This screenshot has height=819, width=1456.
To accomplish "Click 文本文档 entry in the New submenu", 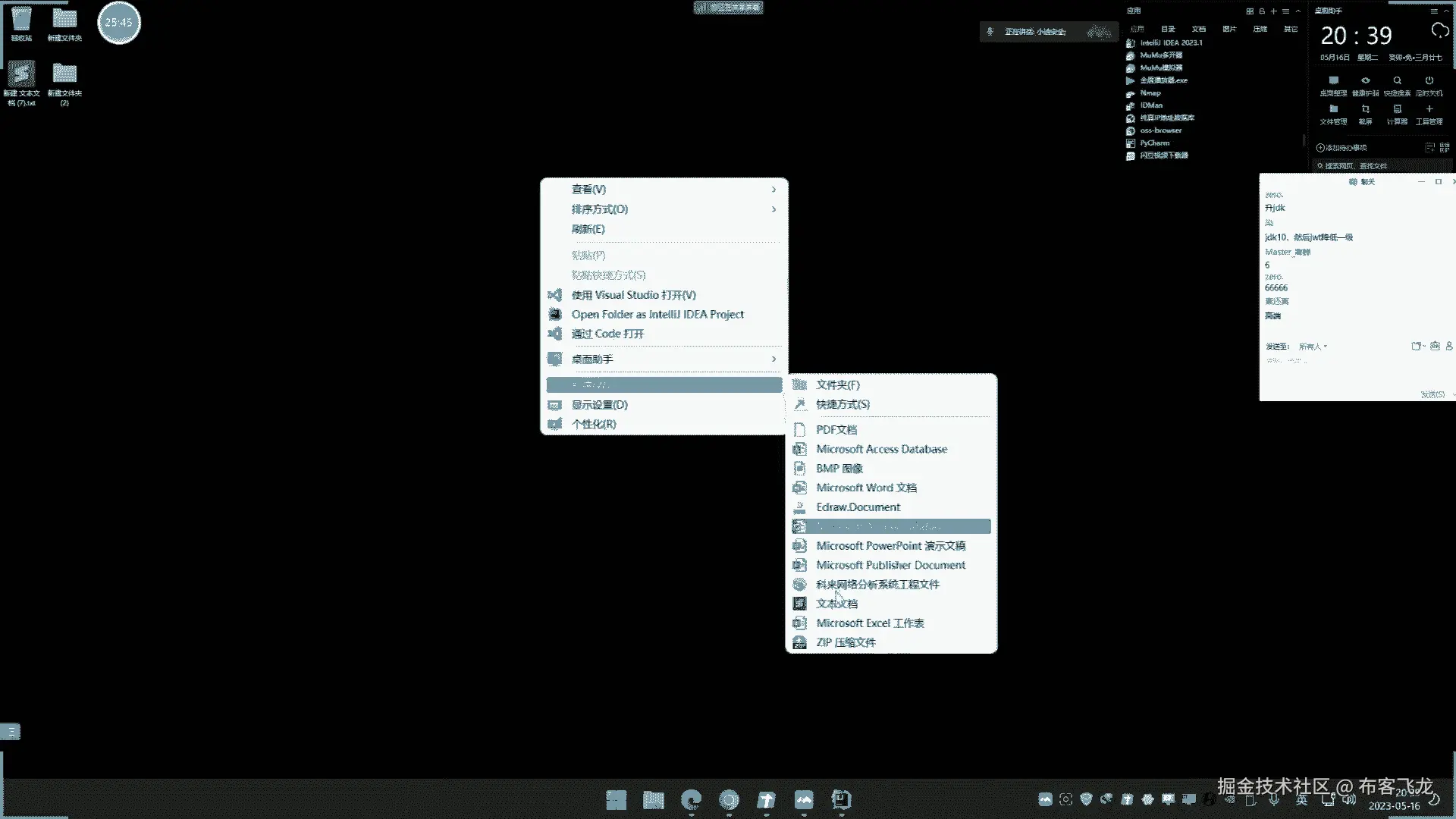I will (836, 604).
